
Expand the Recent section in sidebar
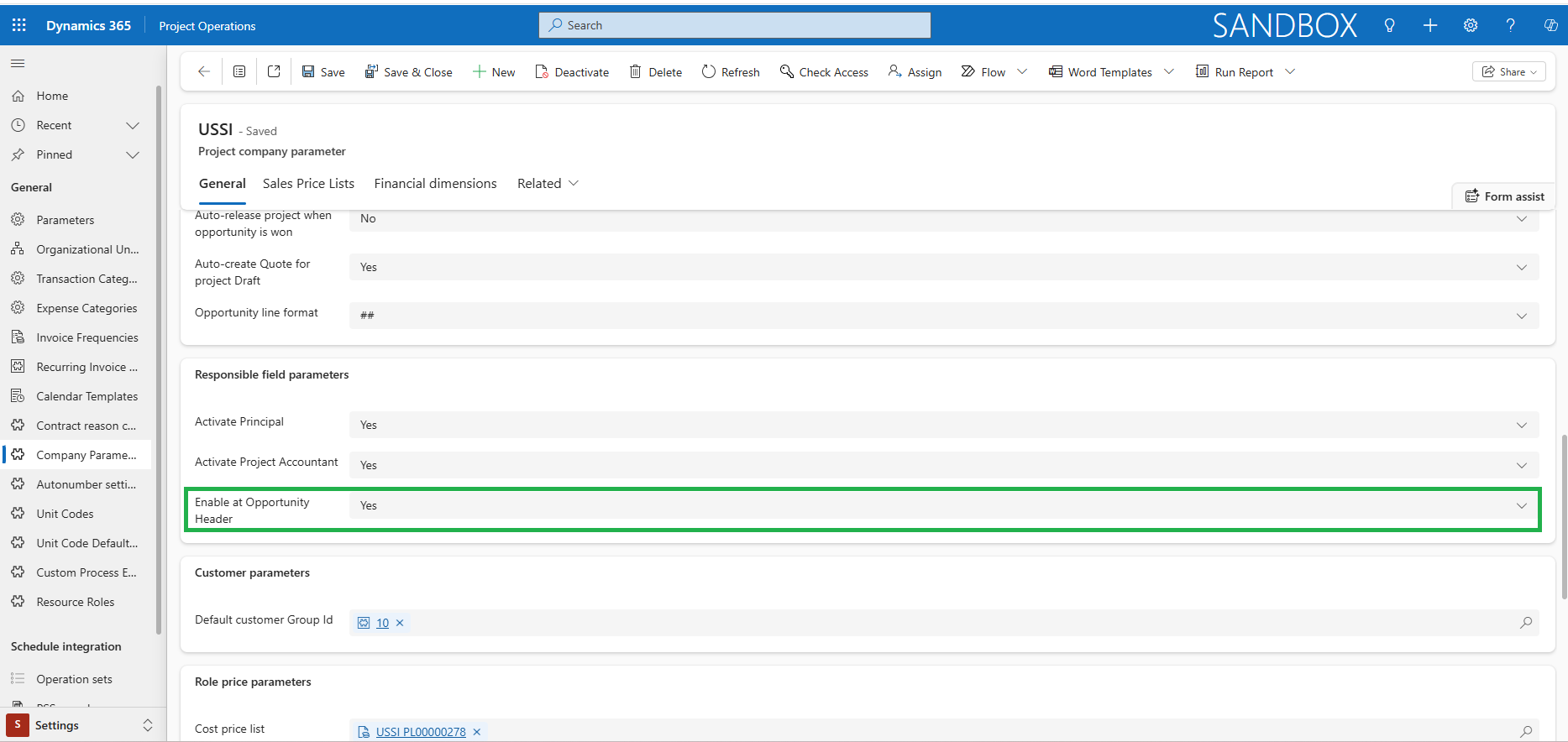pyautogui.click(x=132, y=125)
